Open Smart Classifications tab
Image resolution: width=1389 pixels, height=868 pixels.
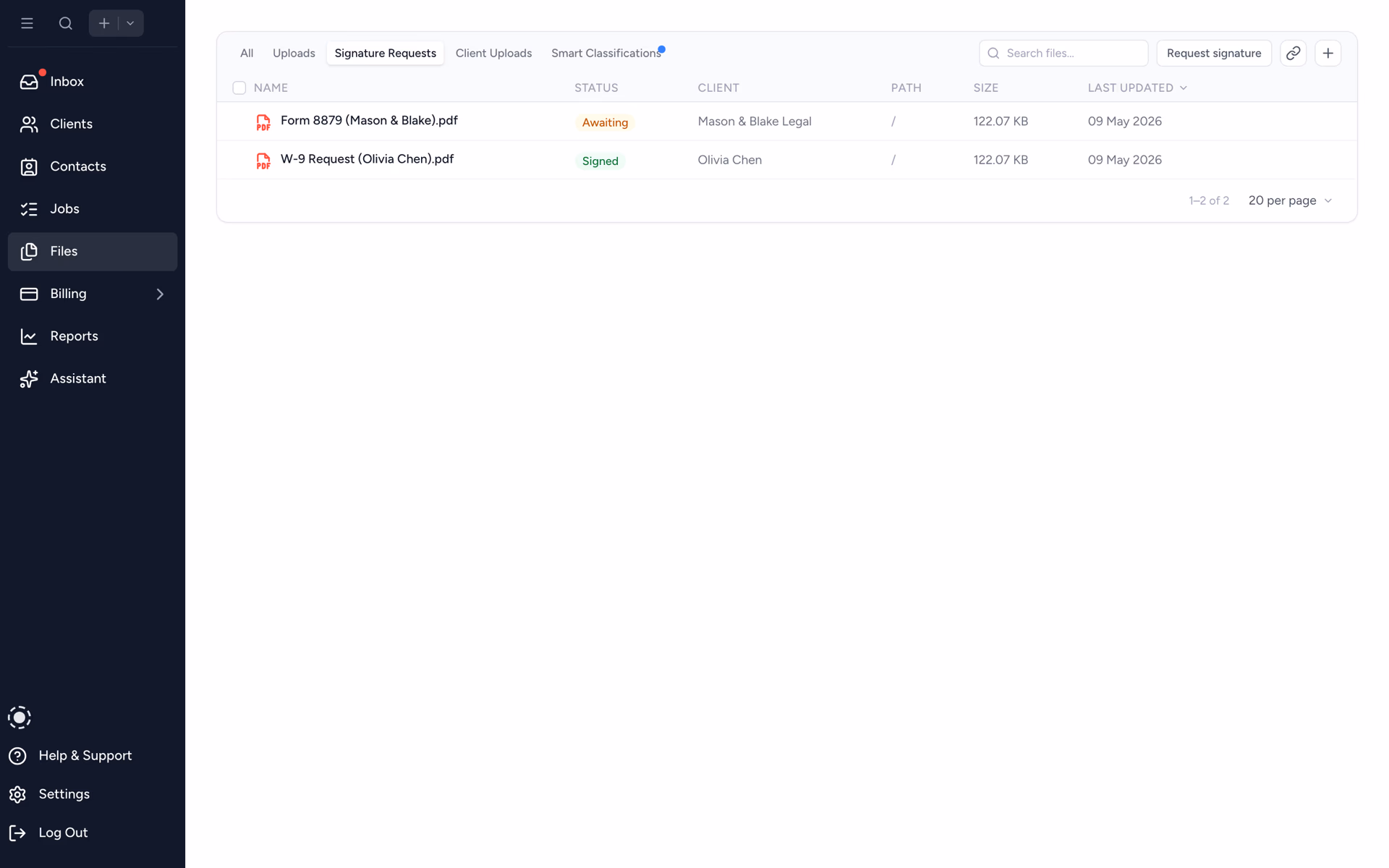coord(606,54)
